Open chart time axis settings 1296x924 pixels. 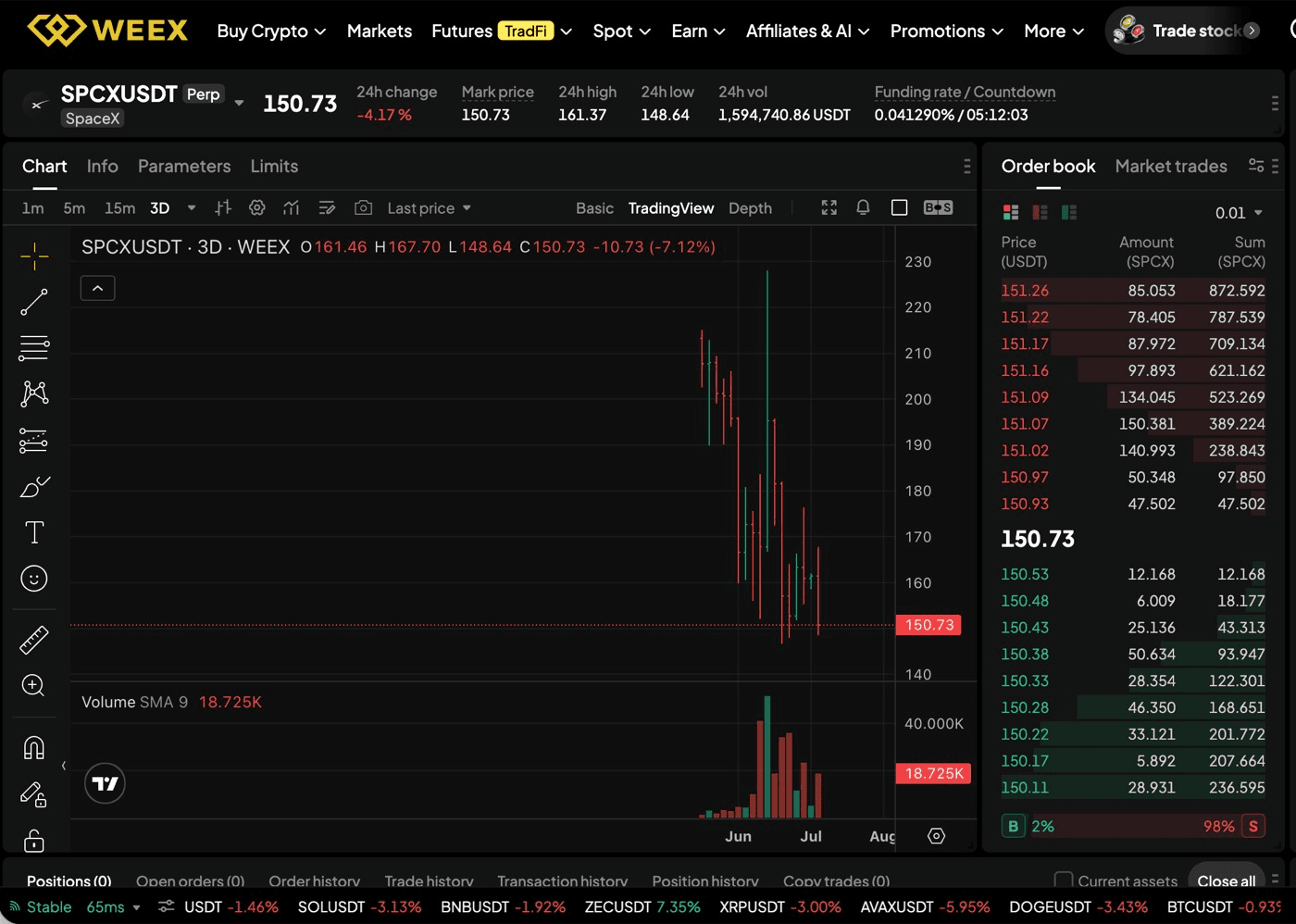pos(937,836)
